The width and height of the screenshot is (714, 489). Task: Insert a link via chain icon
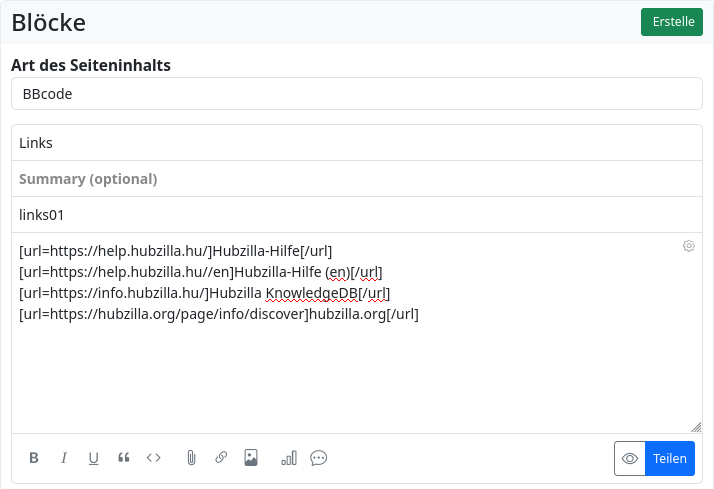[221, 458]
